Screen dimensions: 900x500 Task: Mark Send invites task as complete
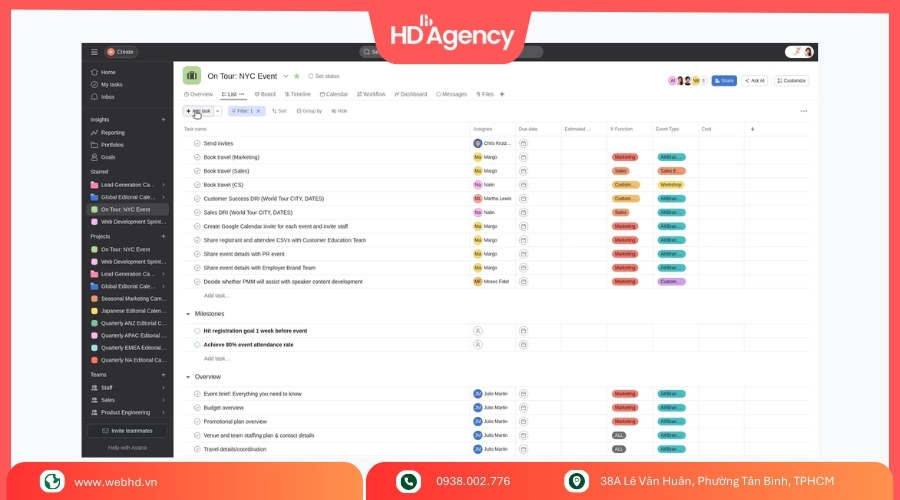coord(197,143)
